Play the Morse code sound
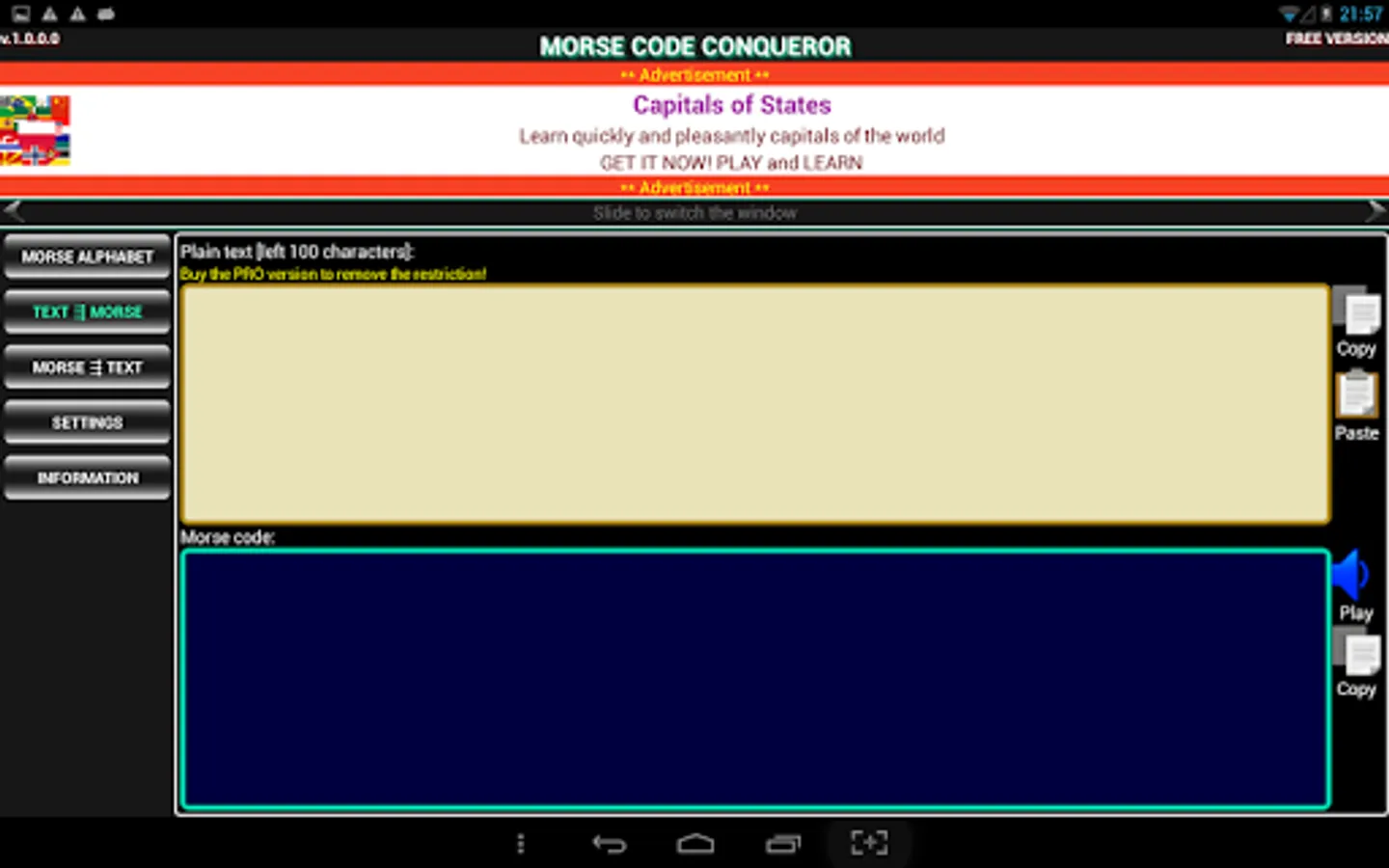Screen dimensions: 1389x868 pos(1354,586)
